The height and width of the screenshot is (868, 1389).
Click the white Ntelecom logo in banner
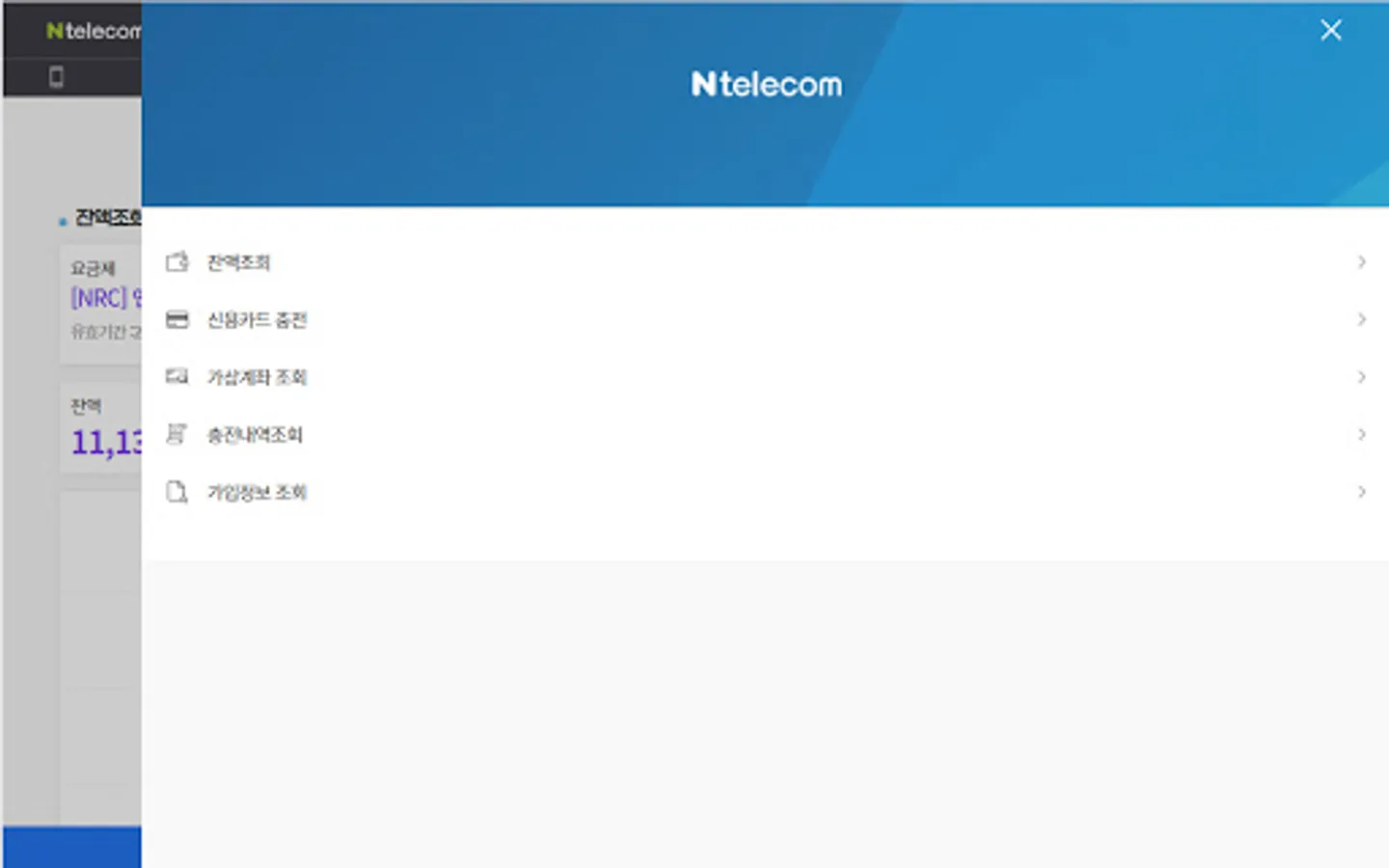pyautogui.click(x=767, y=85)
